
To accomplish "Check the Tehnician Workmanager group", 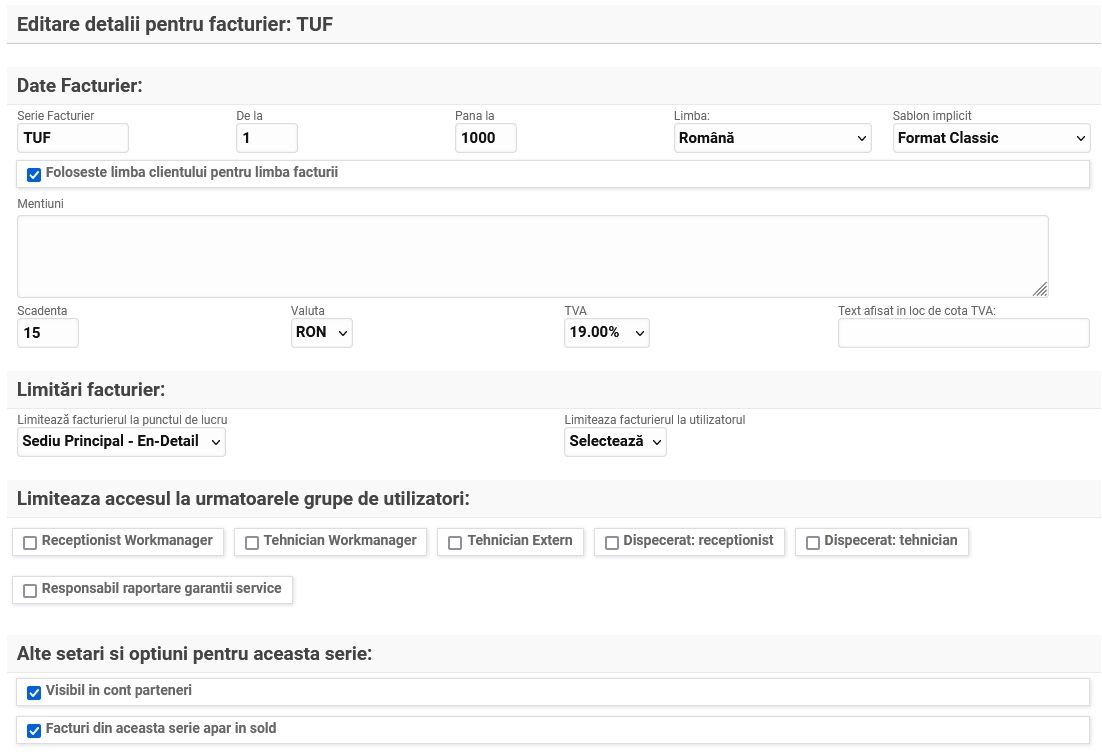I will 252,542.
